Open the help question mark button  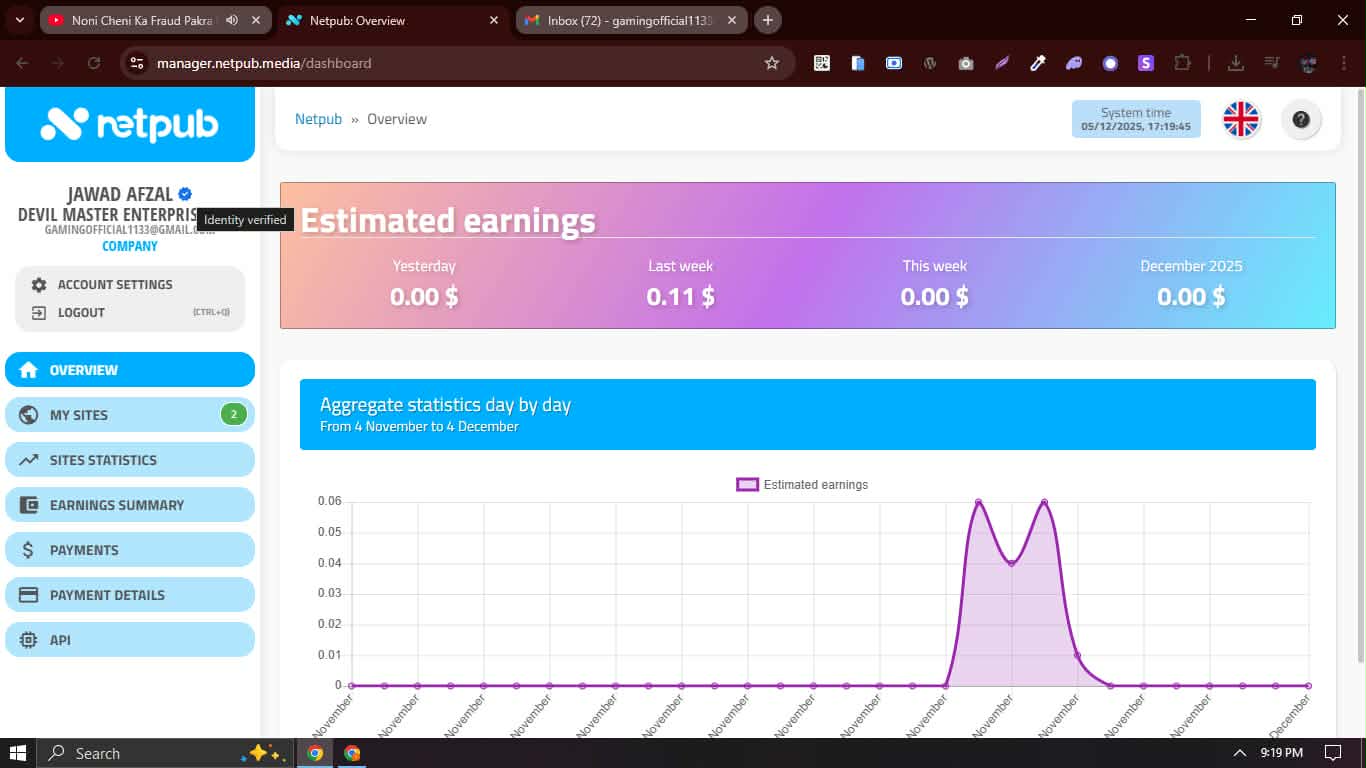(1301, 119)
